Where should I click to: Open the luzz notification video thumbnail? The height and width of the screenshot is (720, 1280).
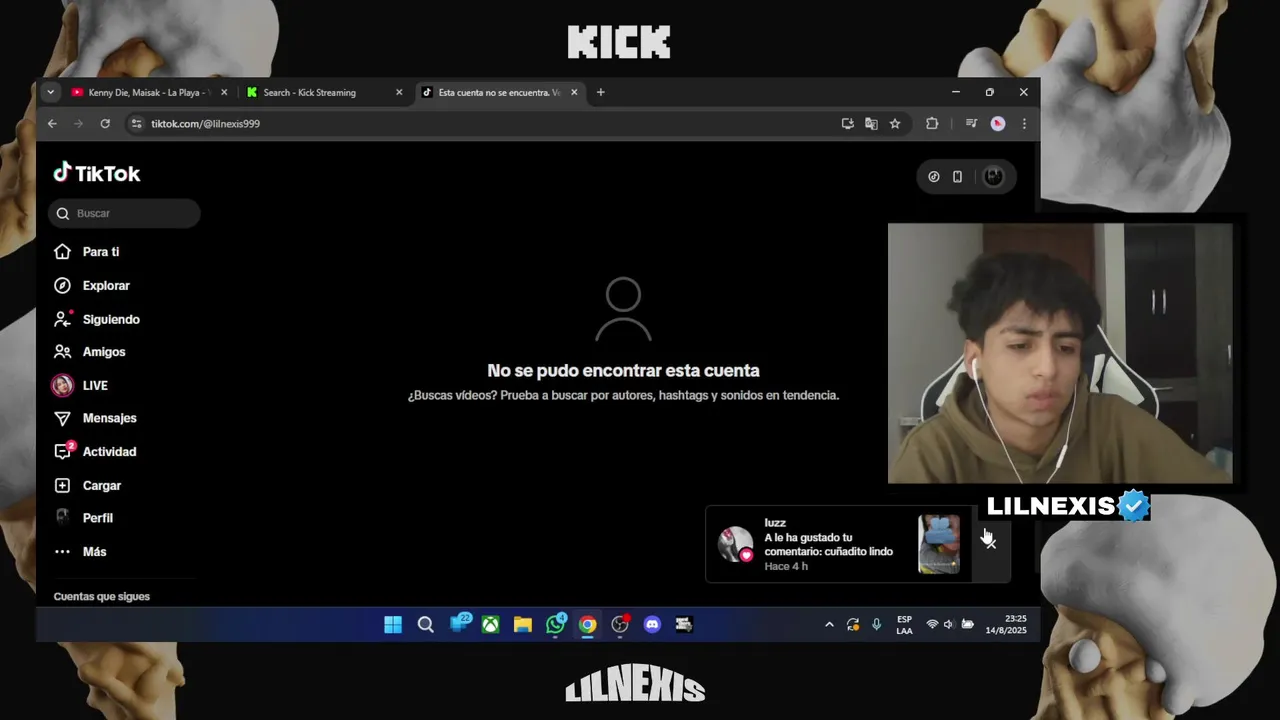(x=939, y=544)
